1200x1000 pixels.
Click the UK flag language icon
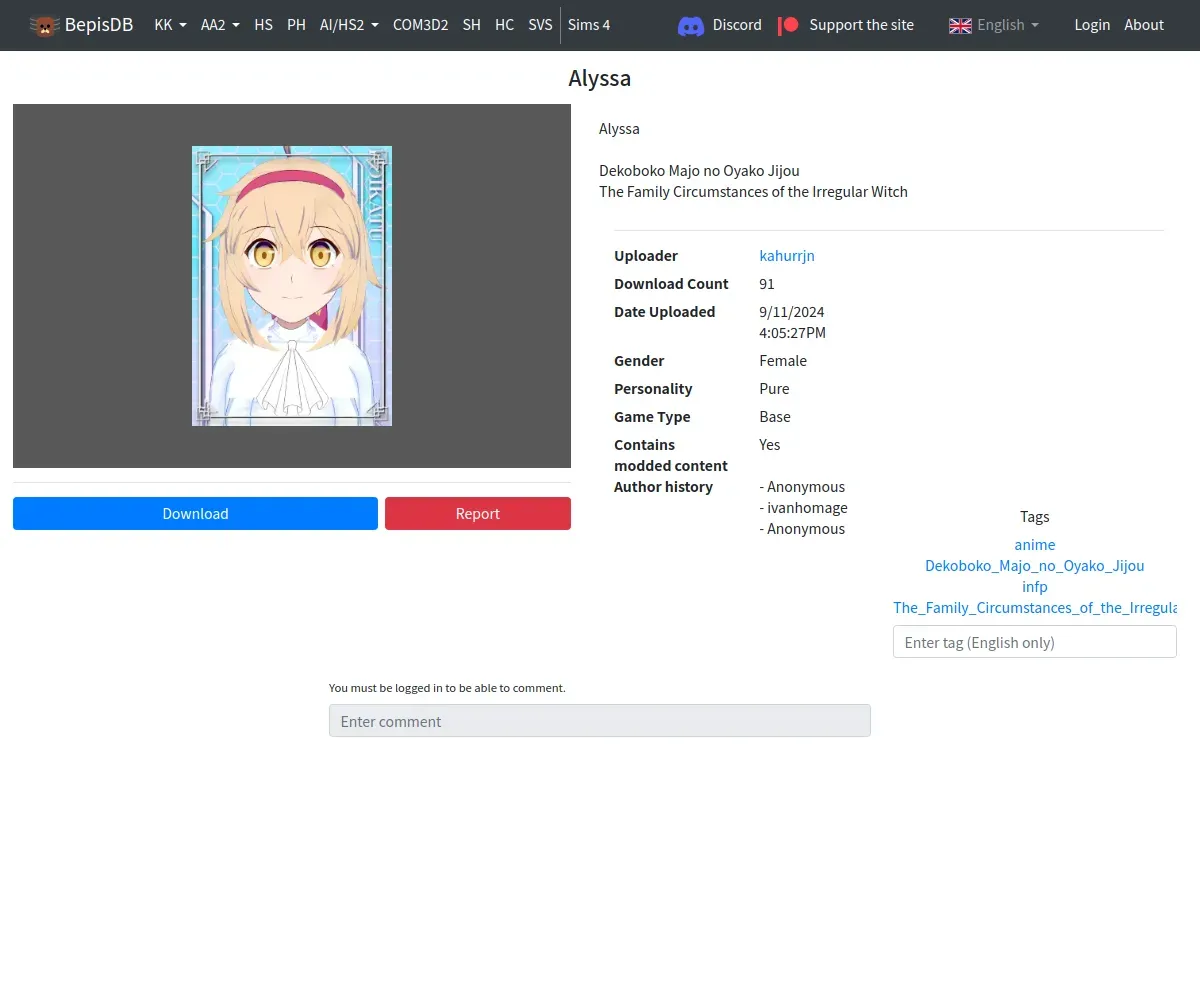click(960, 25)
